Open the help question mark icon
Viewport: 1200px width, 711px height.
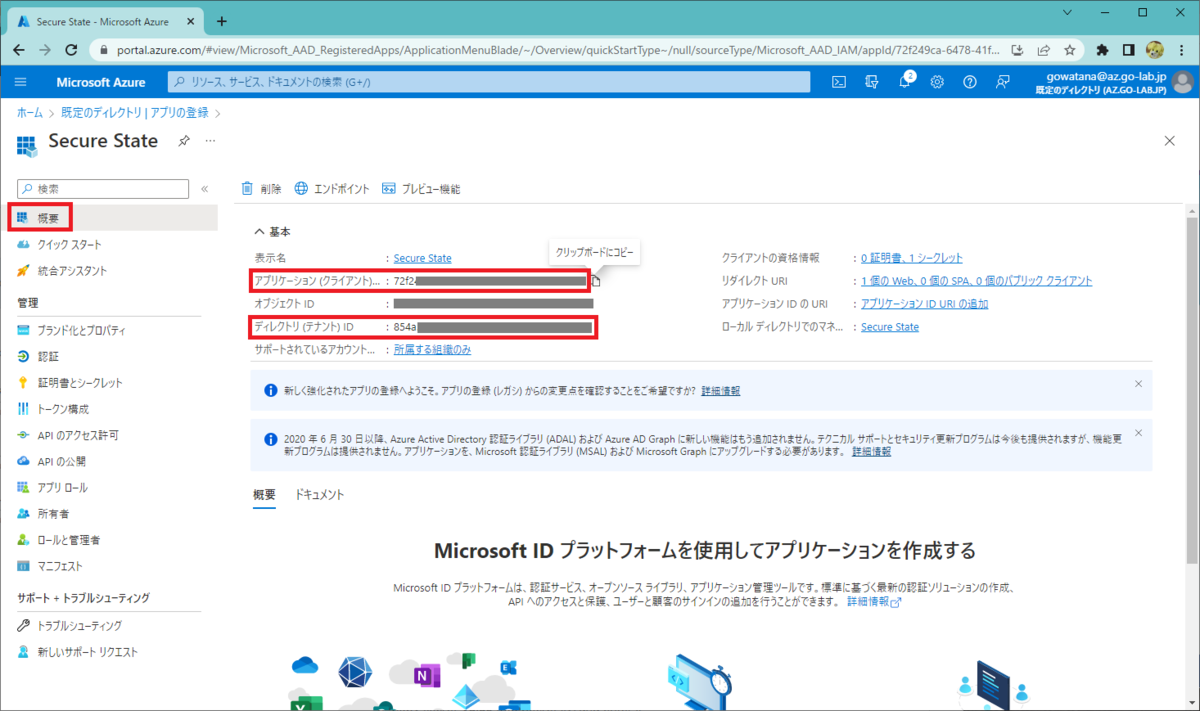969,82
